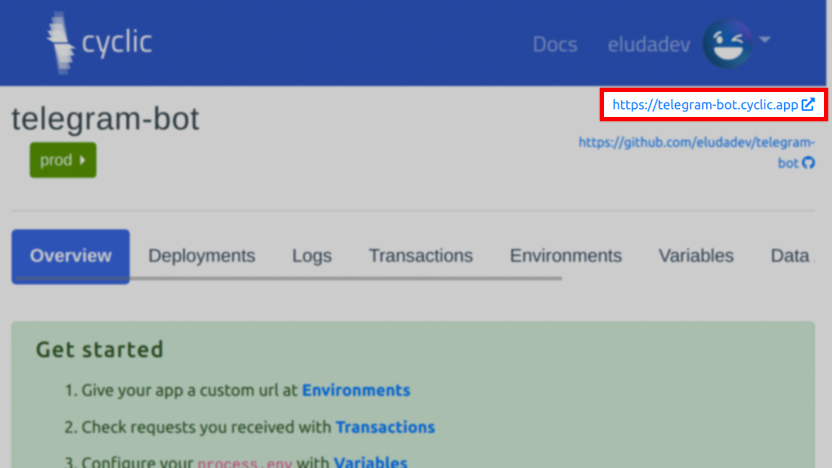Image resolution: width=832 pixels, height=468 pixels.
Task: Click the external link icon beside telegram-bot.cyclic.app
Action: [x=808, y=105]
